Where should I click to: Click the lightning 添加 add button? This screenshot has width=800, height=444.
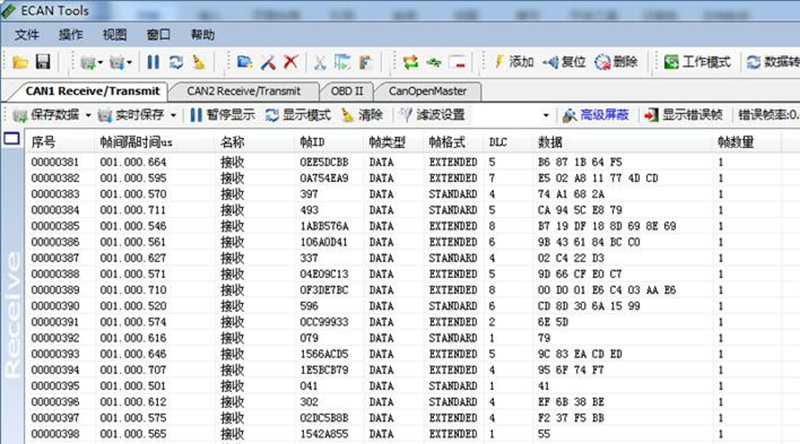[514, 62]
